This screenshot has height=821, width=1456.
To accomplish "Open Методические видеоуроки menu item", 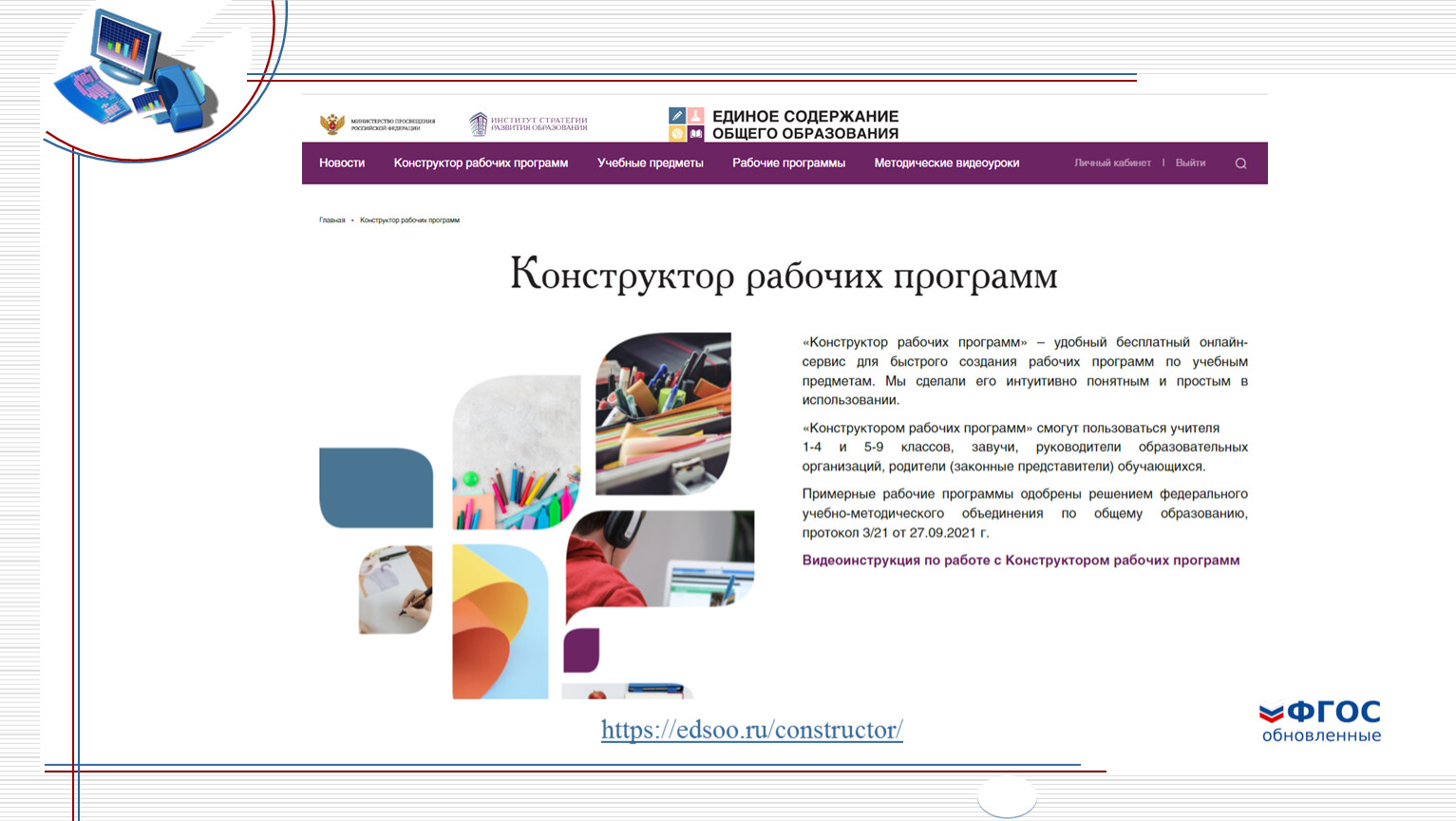I will click(x=946, y=163).
